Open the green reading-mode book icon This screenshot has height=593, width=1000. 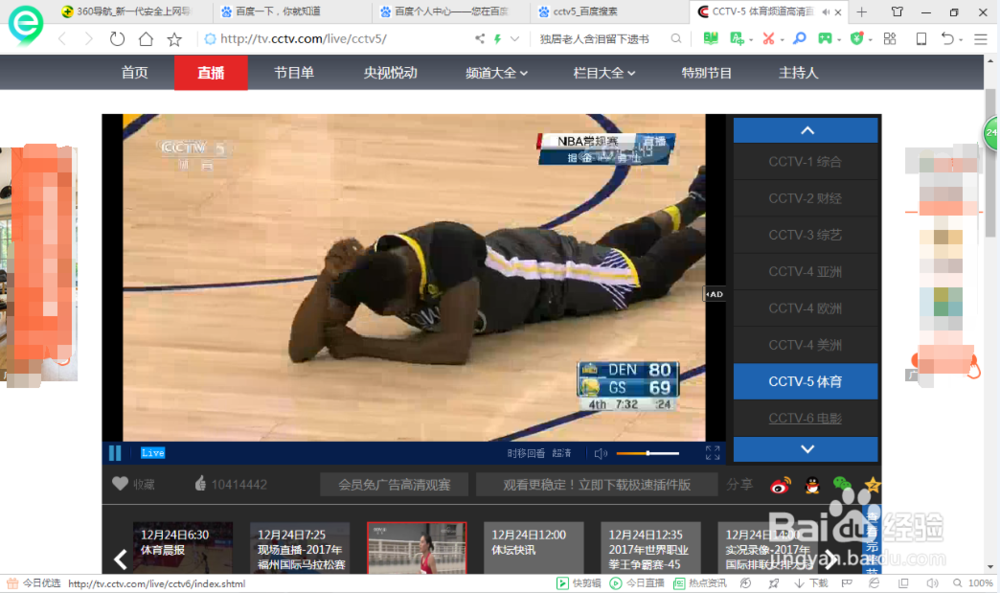710,39
